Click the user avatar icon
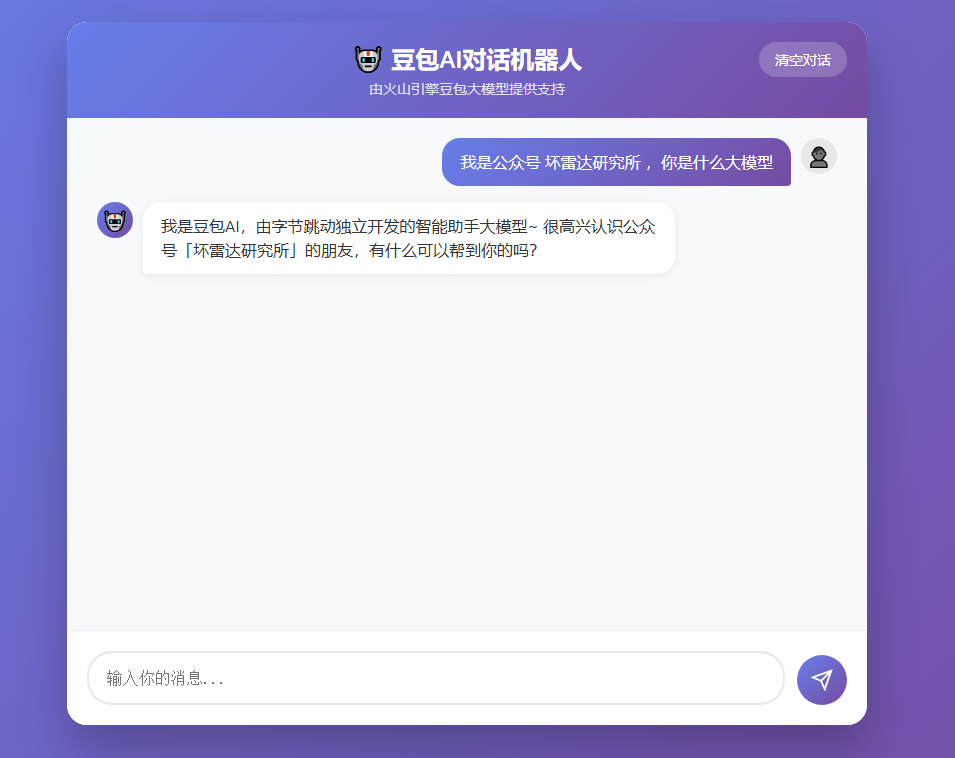 pyautogui.click(x=819, y=156)
